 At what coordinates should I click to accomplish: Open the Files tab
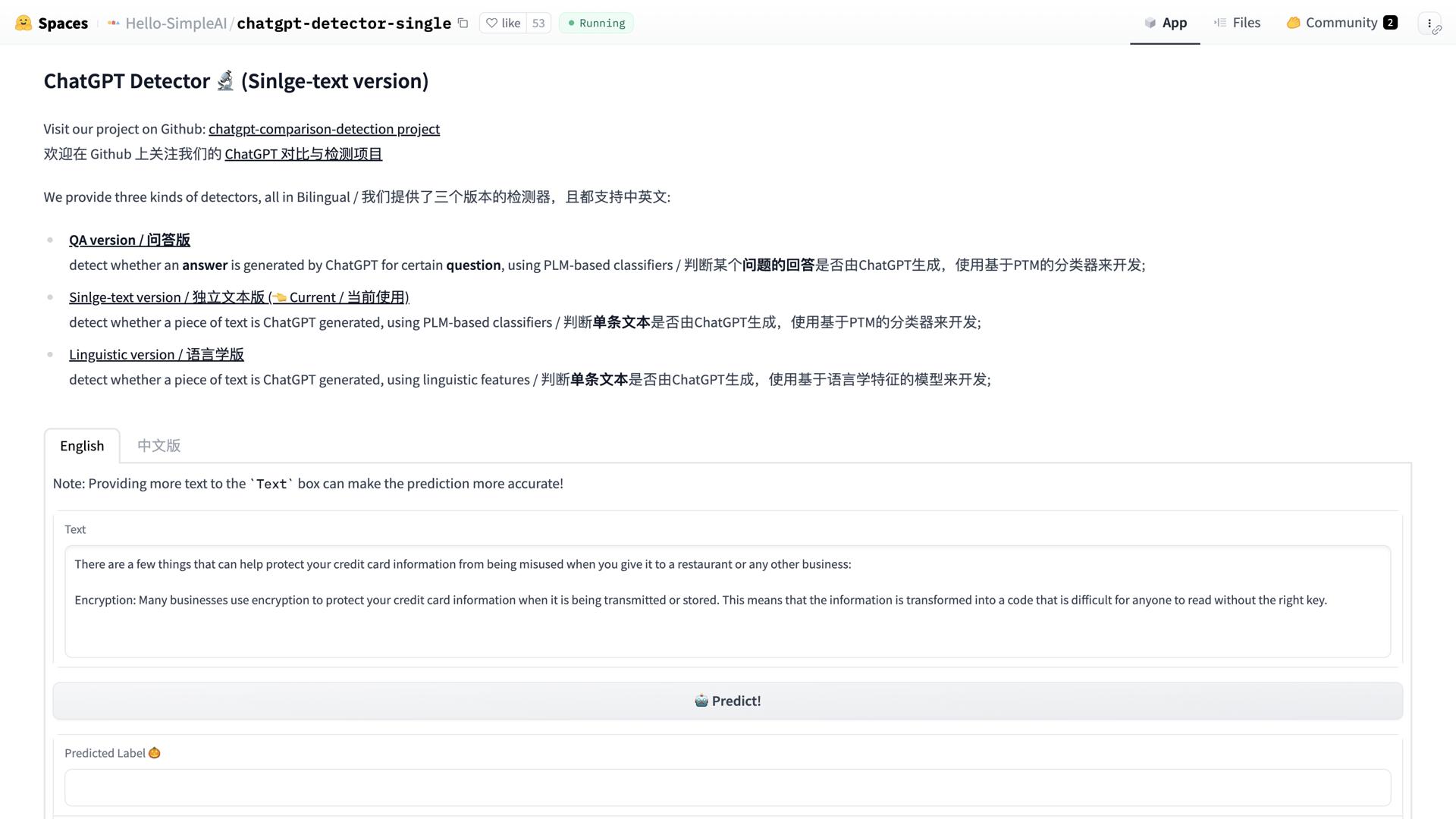pyautogui.click(x=1238, y=23)
